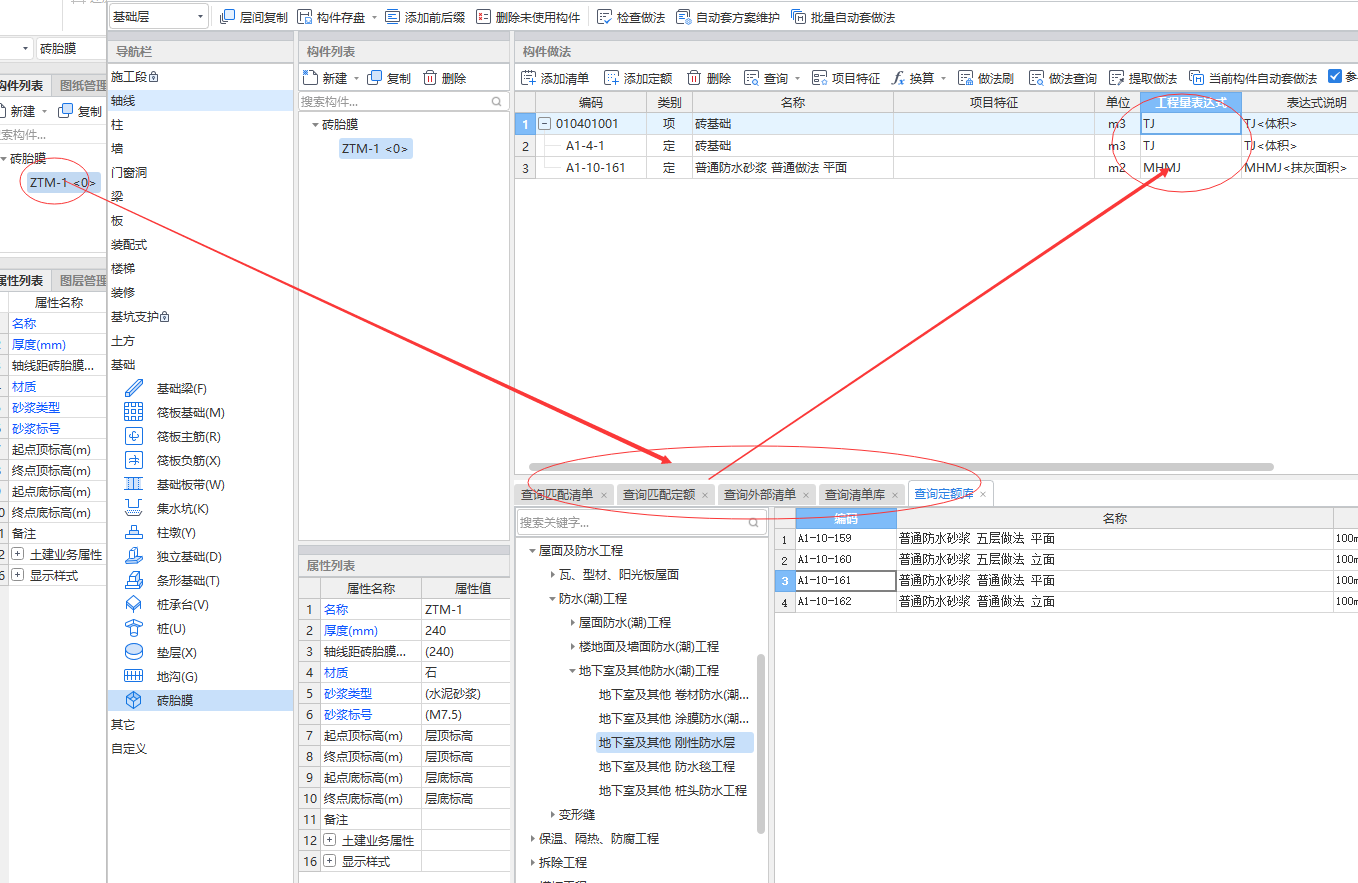Select 基础梁(F) in navigation tree

point(180,388)
